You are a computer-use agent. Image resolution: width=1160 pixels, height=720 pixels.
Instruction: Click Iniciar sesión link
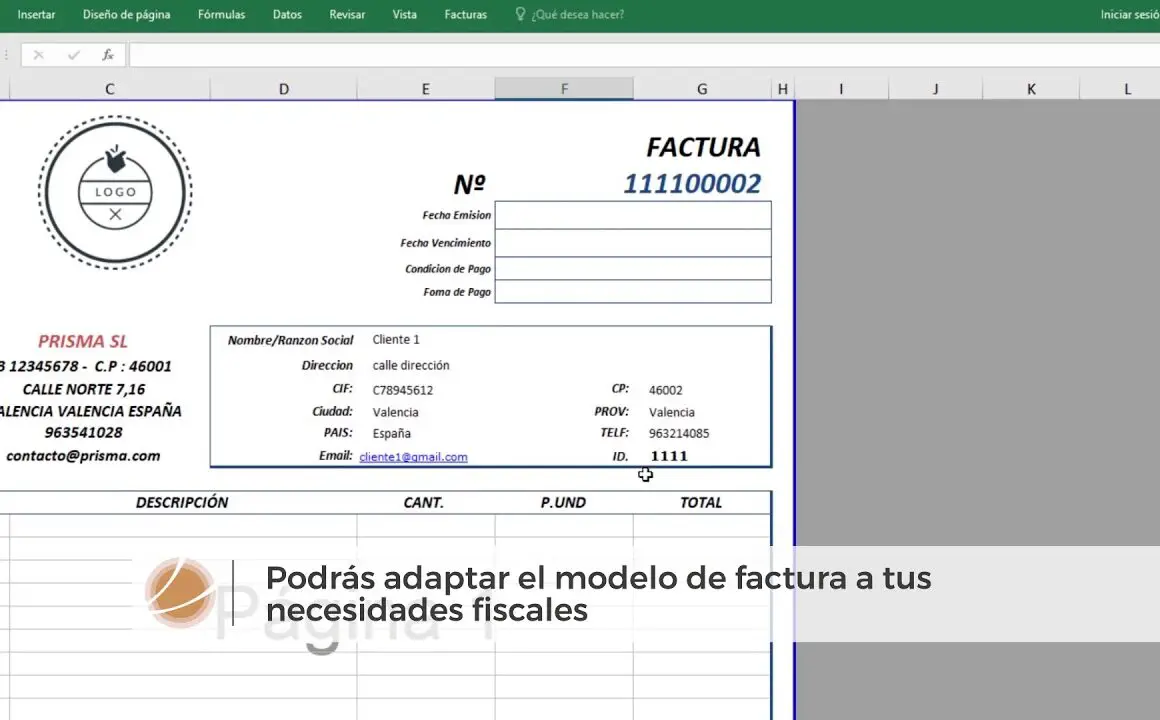(x=1130, y=14)
